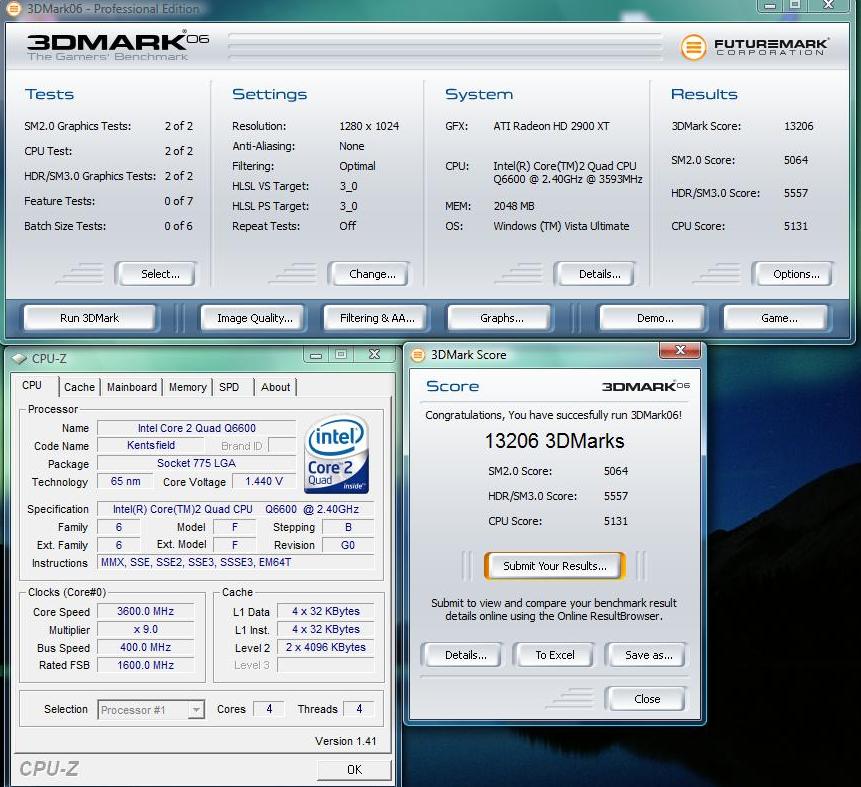Click the 3DMark Score value 13206 under Results
861x787 pixels.
coord(798,126)
